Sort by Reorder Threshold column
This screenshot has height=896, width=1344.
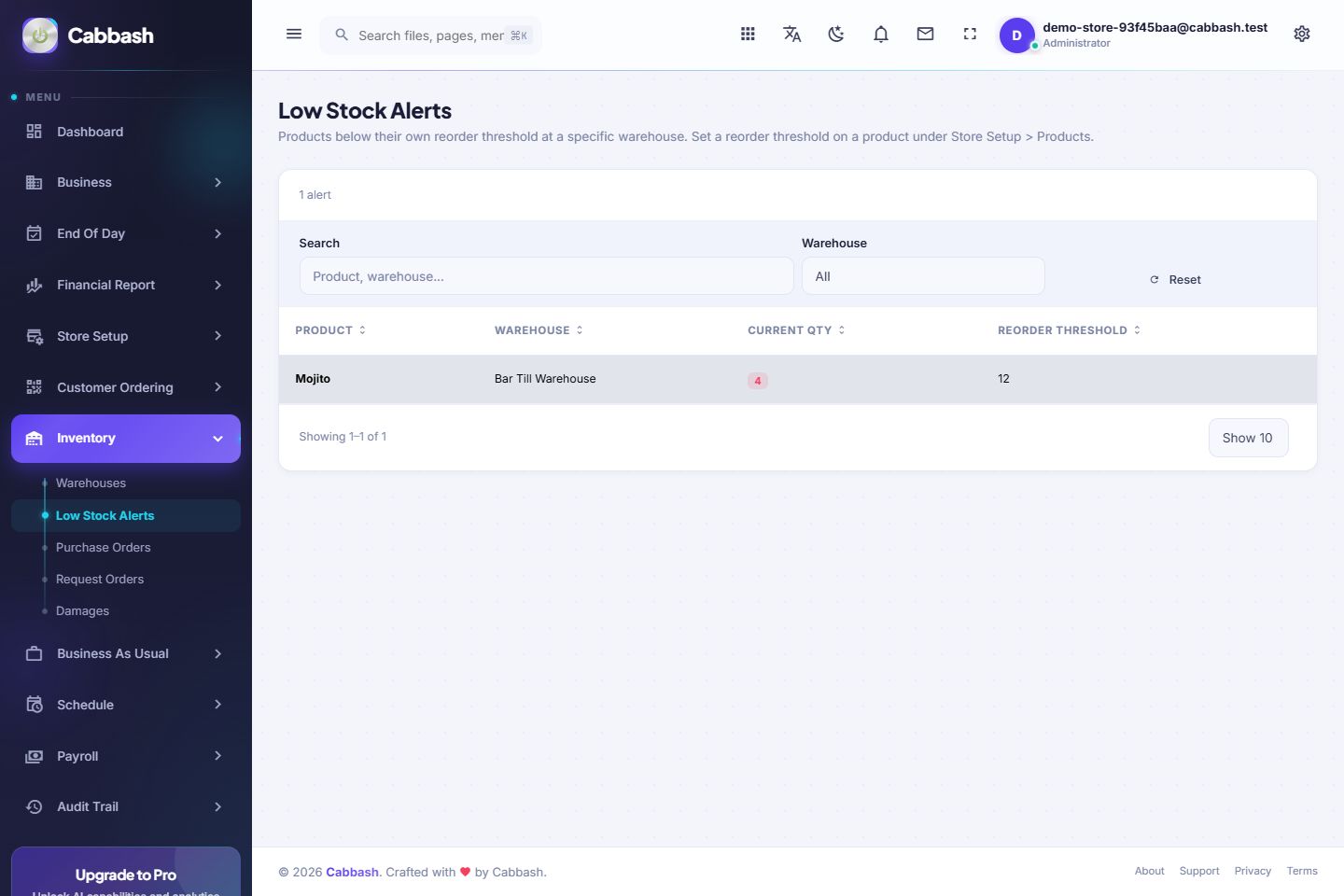[1069, 330]
